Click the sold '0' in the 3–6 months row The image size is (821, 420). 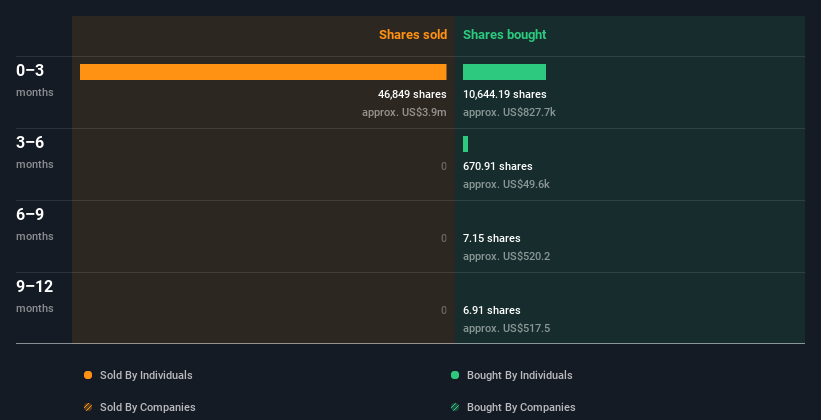pyautogui.click(x=444, y=167)
